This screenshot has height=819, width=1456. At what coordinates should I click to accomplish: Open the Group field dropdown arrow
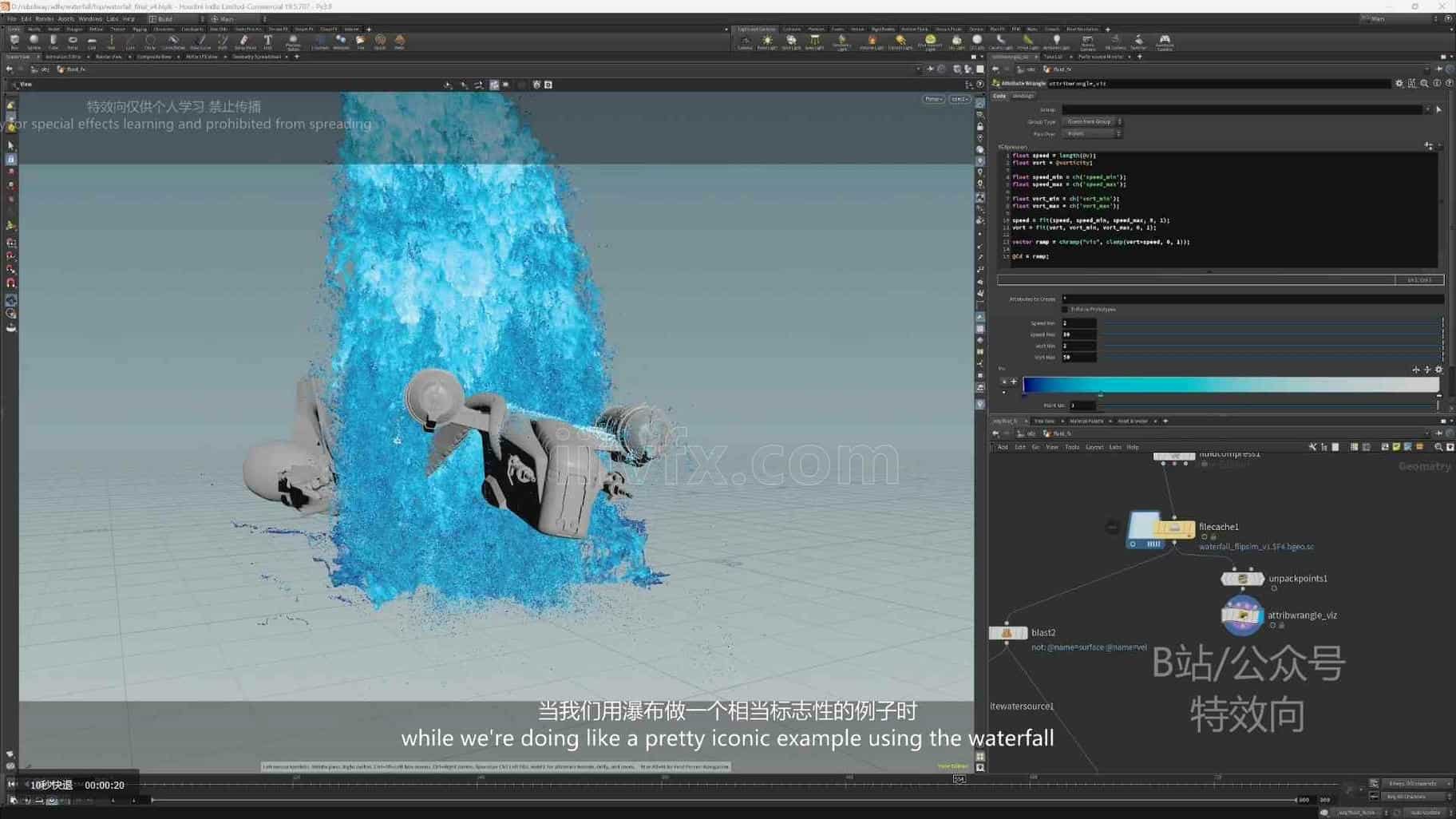click(1427, 109)
